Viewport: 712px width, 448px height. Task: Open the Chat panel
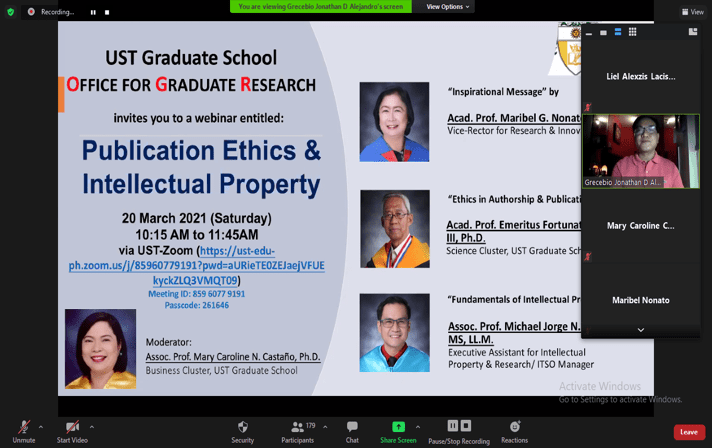pos(352,432)
